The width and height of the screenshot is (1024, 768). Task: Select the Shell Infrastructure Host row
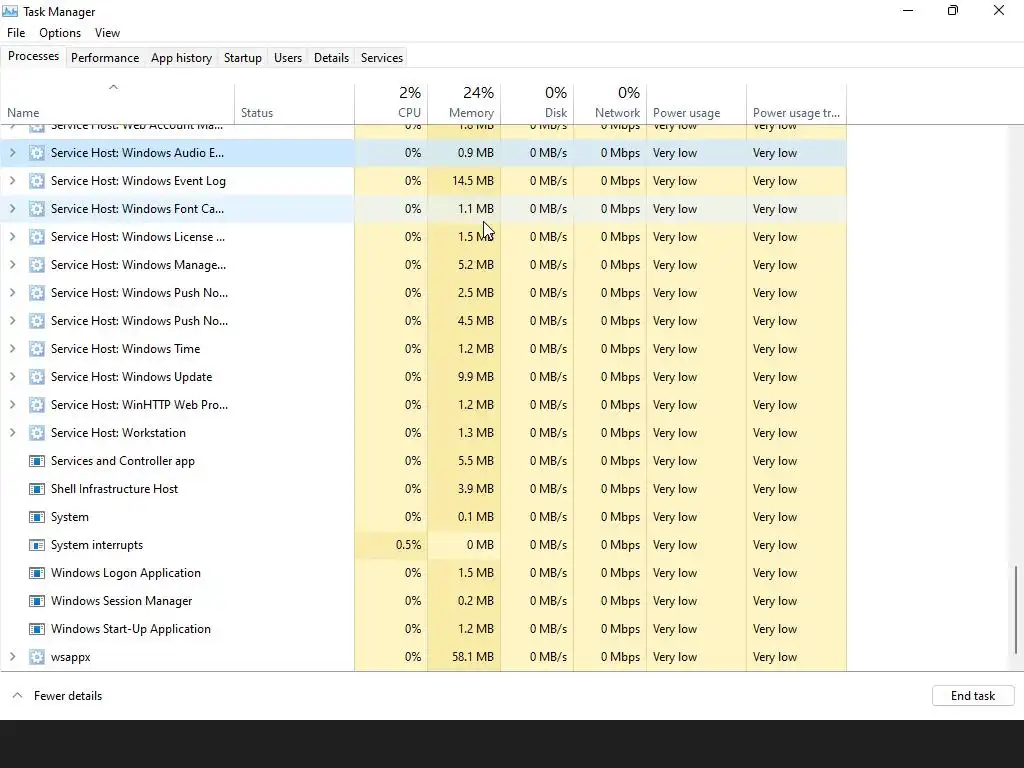point(423,489)
